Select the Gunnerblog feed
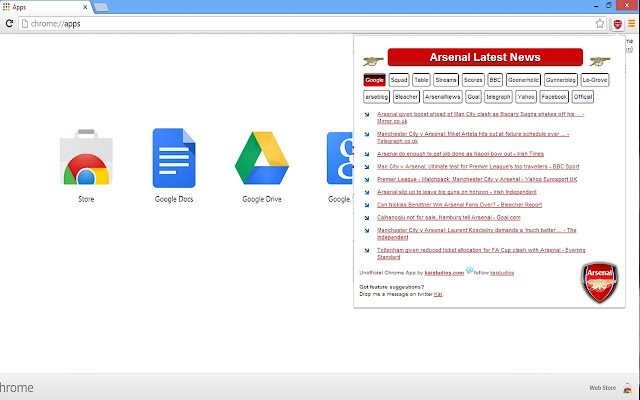Viewport: 640px width, 400px height. (x=560, y=80)
